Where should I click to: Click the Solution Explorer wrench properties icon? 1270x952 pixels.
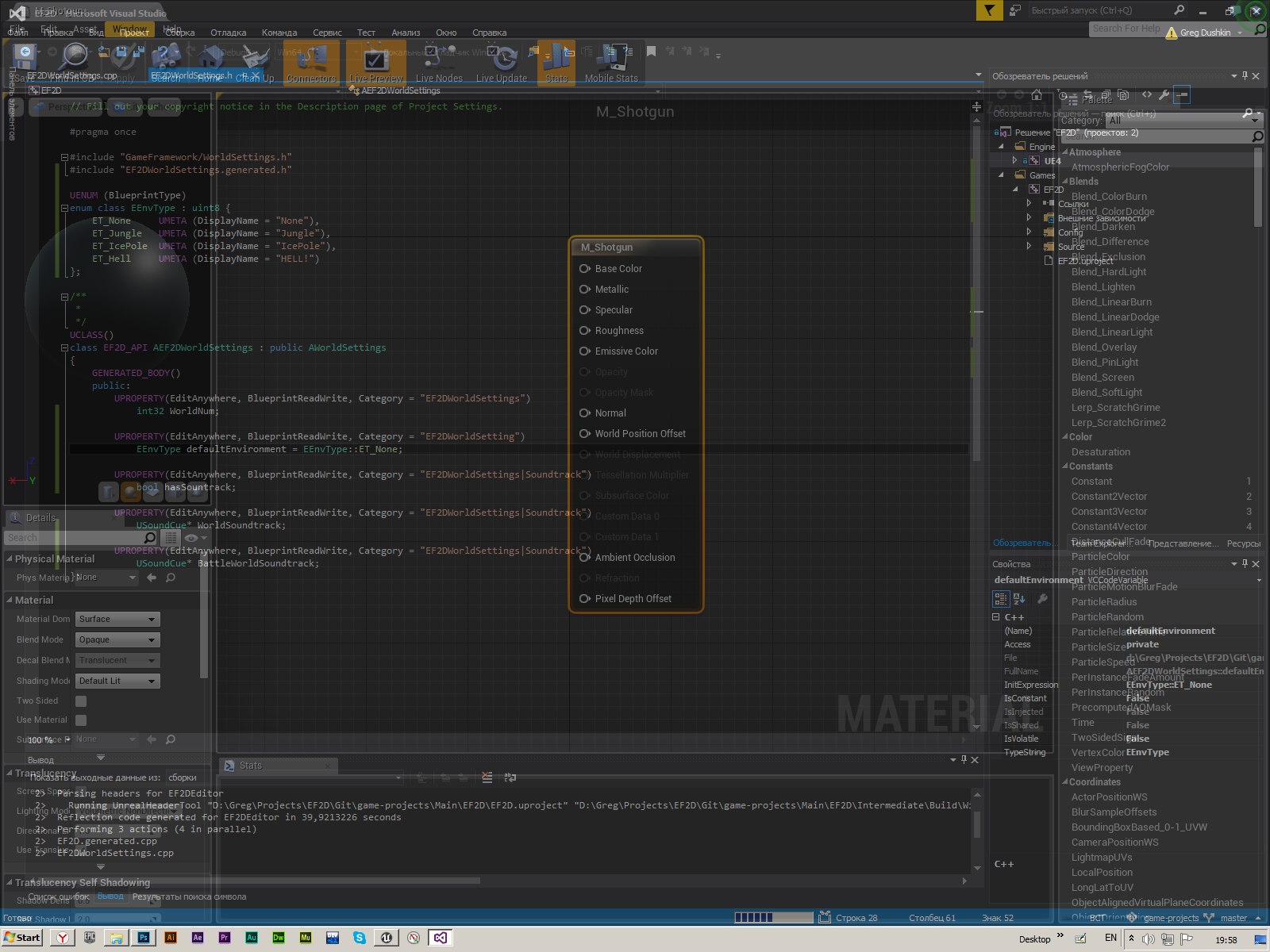(x=1164, y=94)
